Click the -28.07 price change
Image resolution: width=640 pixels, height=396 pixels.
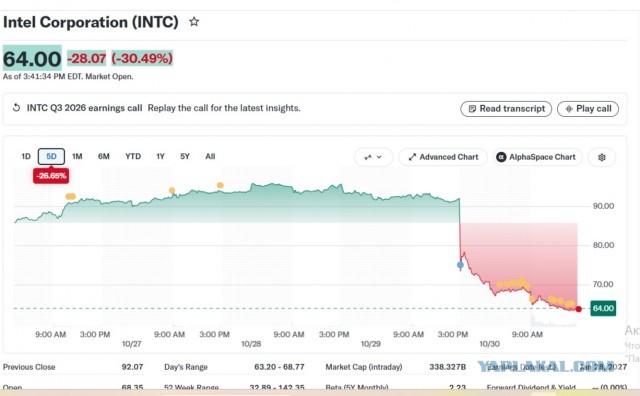(87, 58)
